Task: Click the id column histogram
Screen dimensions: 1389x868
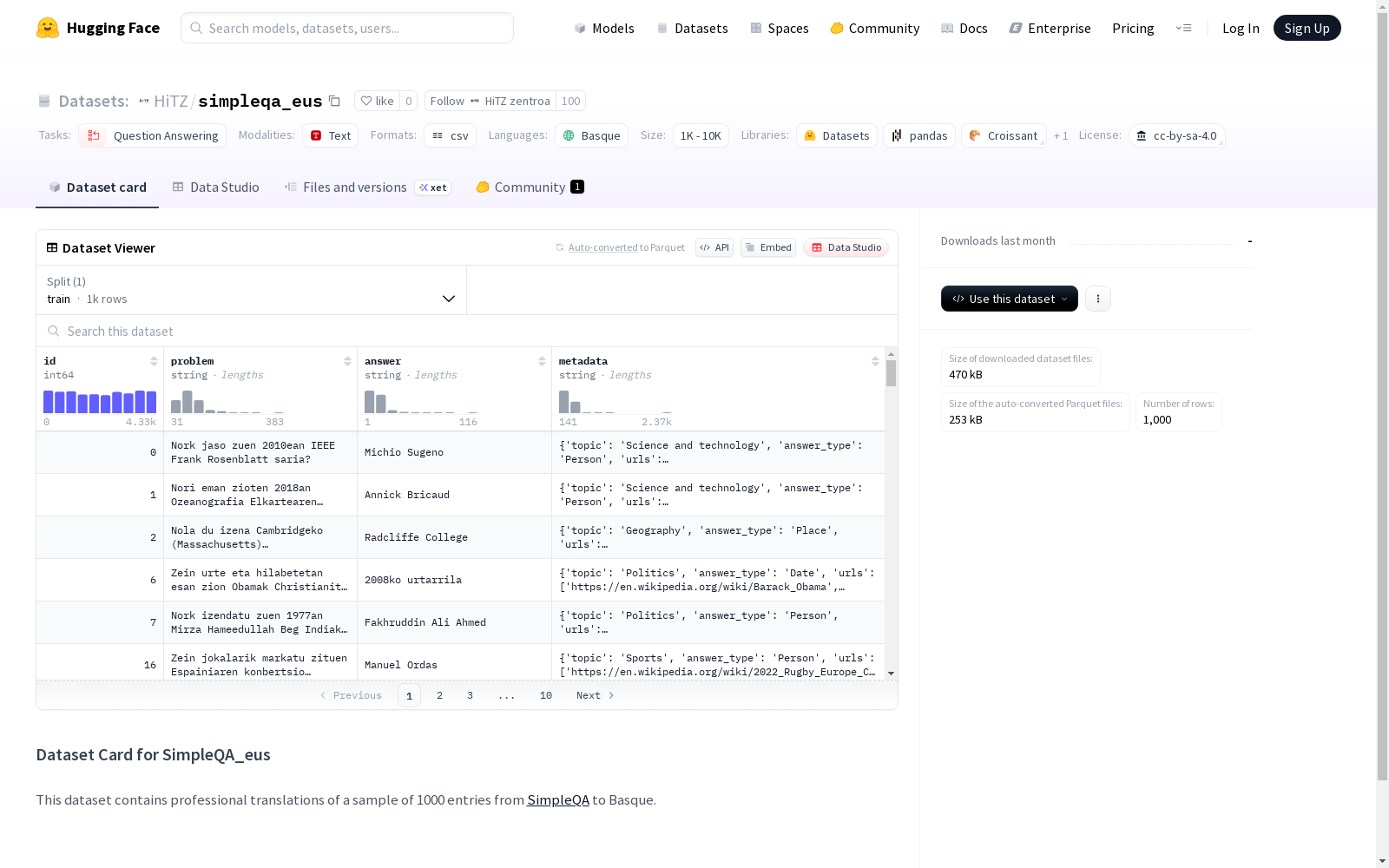Action: tap(100, 402)
